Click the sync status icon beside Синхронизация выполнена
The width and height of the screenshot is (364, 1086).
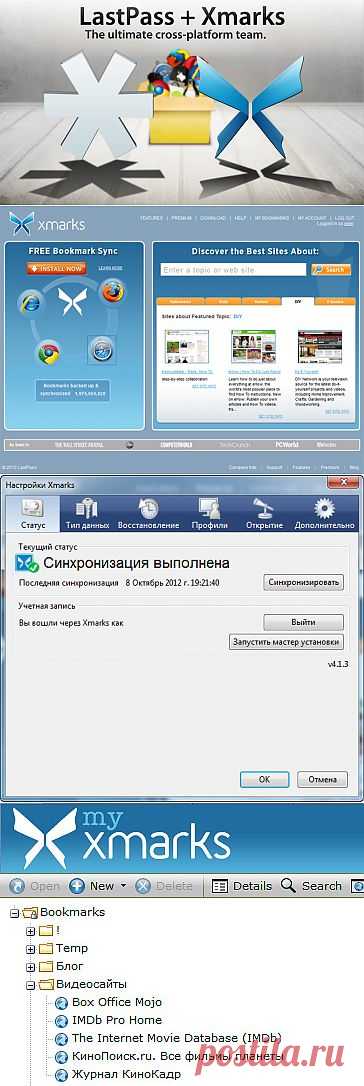[27, 562]
